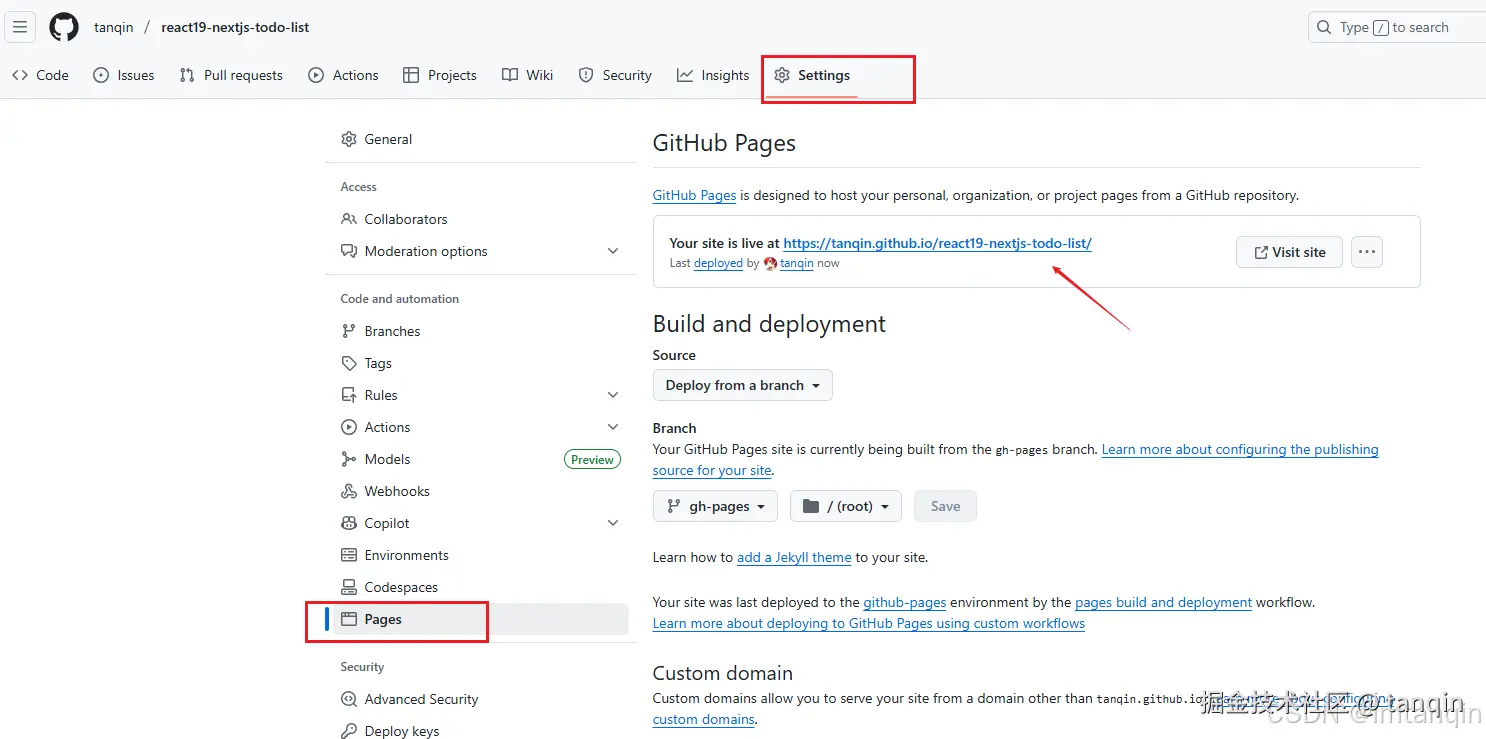The height and width of the screenshot is (739, 1486).
Task: Click the github-pages environment link
Action: 905,602
